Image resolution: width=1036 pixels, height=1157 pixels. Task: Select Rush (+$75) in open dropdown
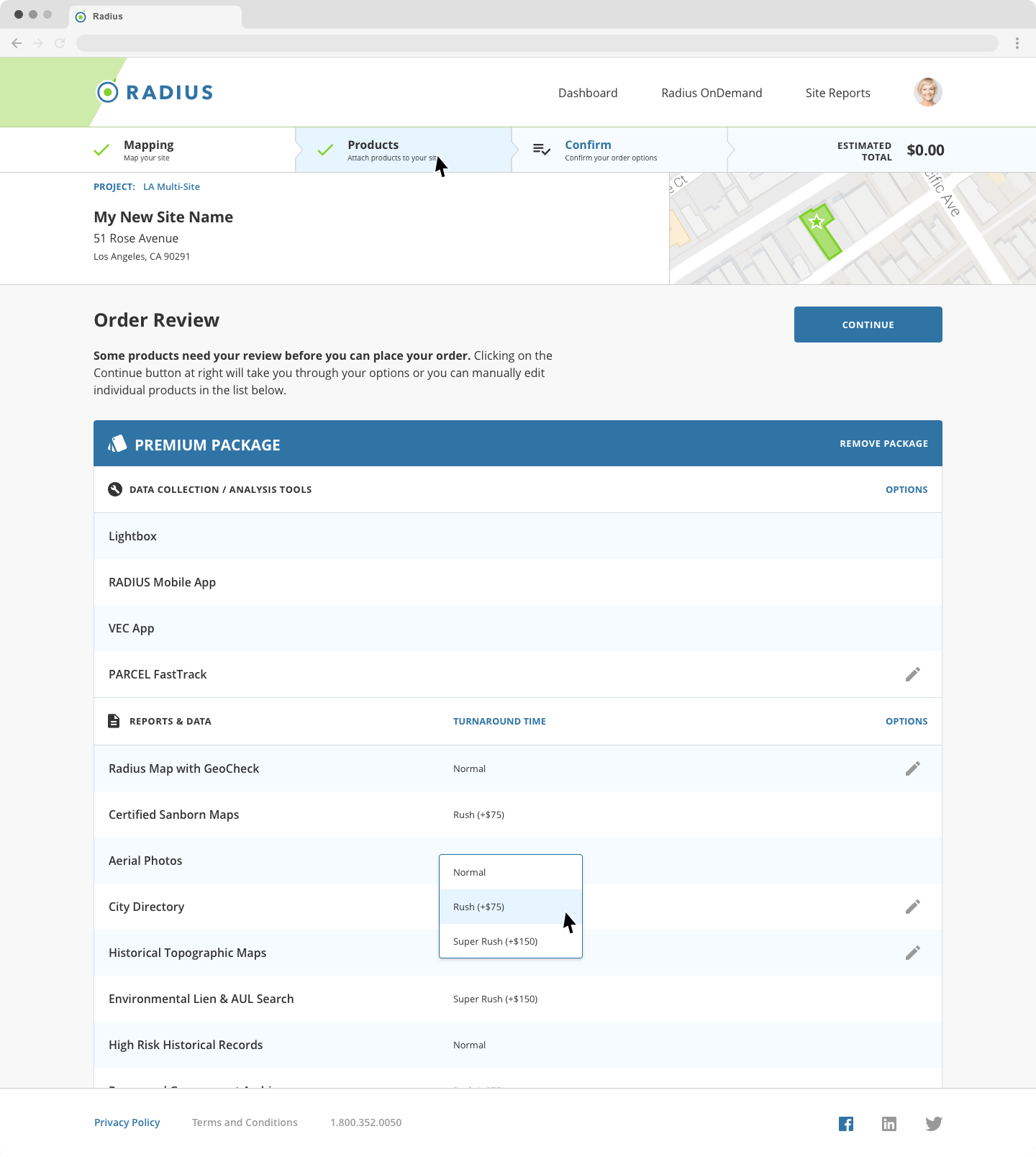pyautogui.click(x=511, y=907)
